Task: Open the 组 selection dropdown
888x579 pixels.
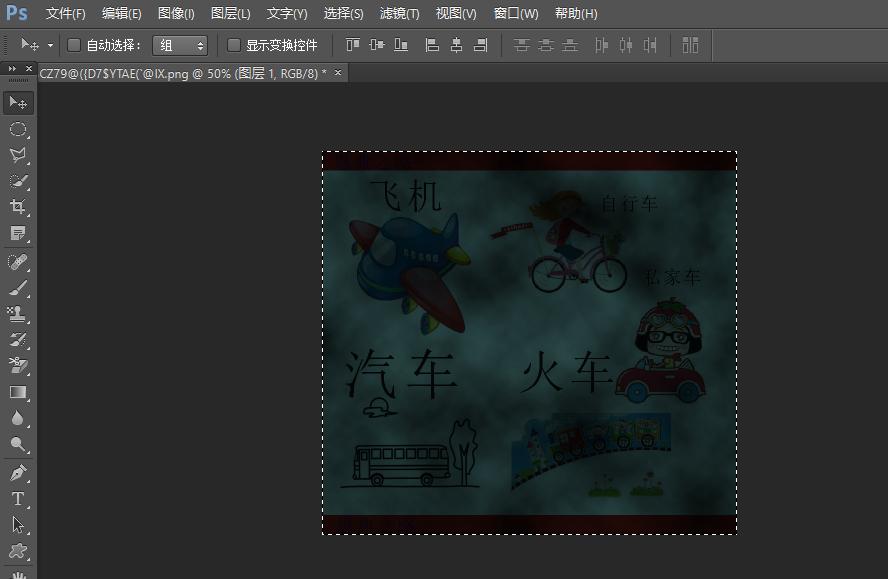Action: [x=181, y=45]
